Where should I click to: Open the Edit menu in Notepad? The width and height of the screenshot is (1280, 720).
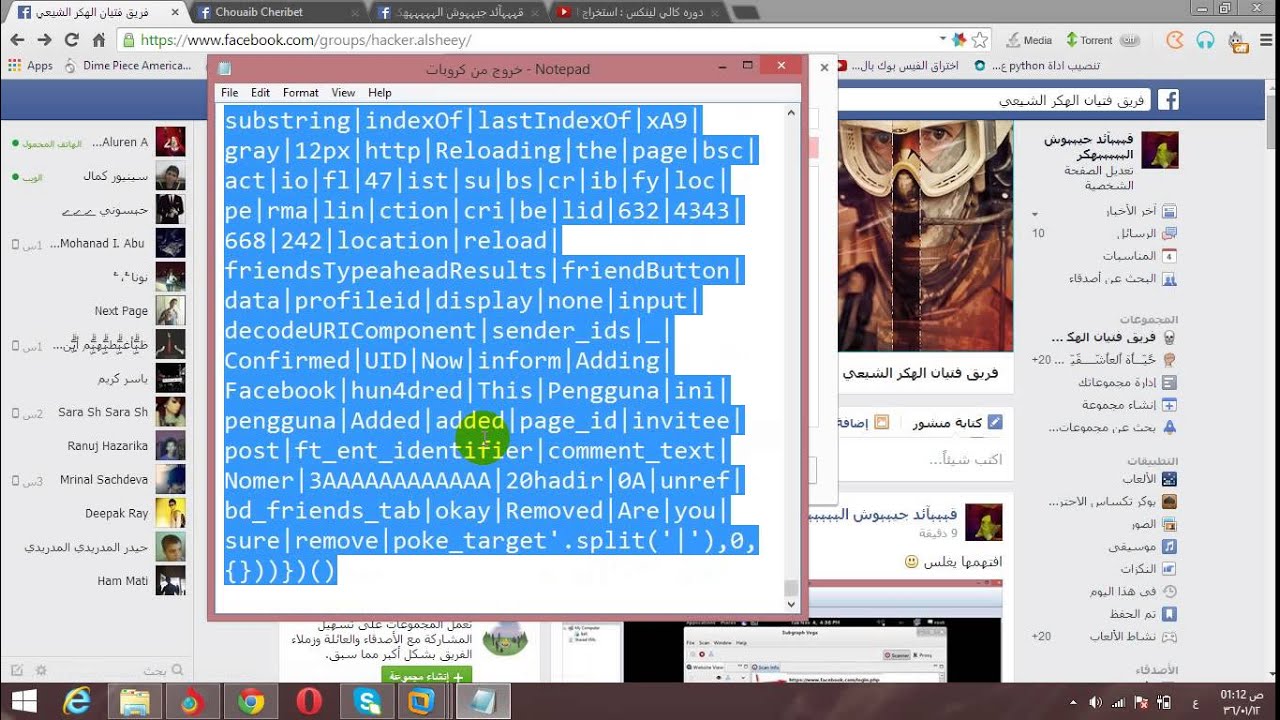260,92
